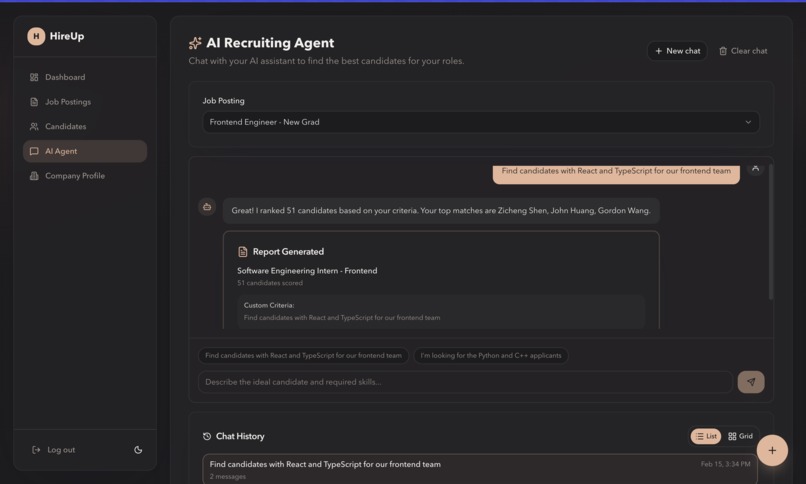Click the HireUp logo avatar
The height and width of the screenshot is (484, 806).
36,36
